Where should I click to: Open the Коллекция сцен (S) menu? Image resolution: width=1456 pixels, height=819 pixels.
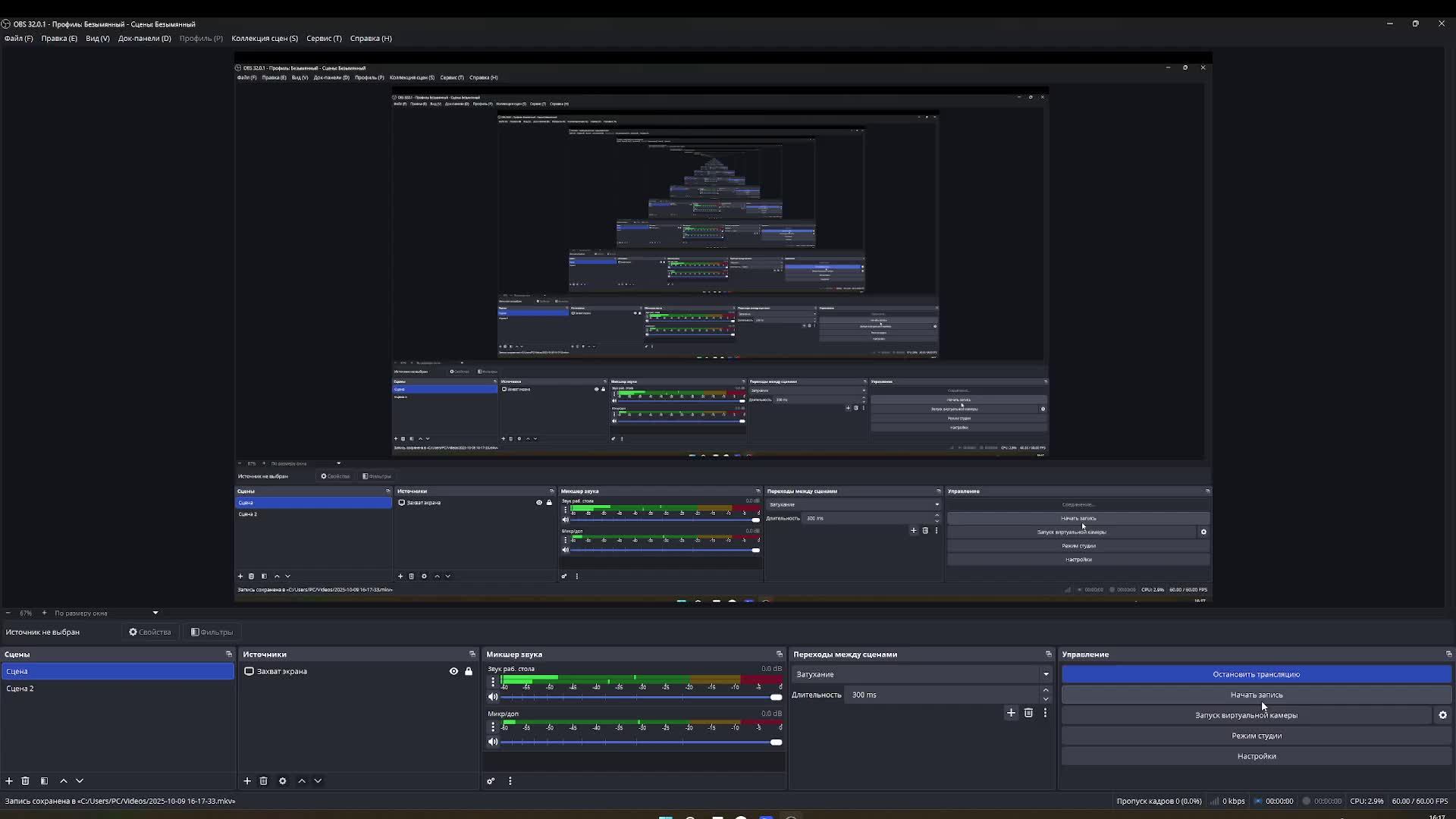click(265, 38)
